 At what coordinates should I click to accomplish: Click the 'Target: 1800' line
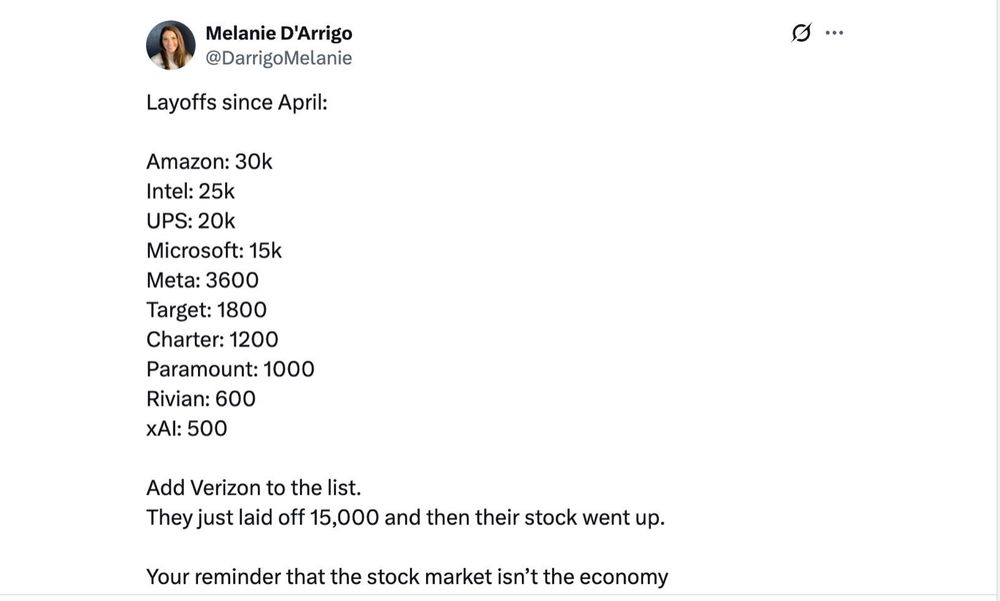pyautogui.click(x=206, y=310)
